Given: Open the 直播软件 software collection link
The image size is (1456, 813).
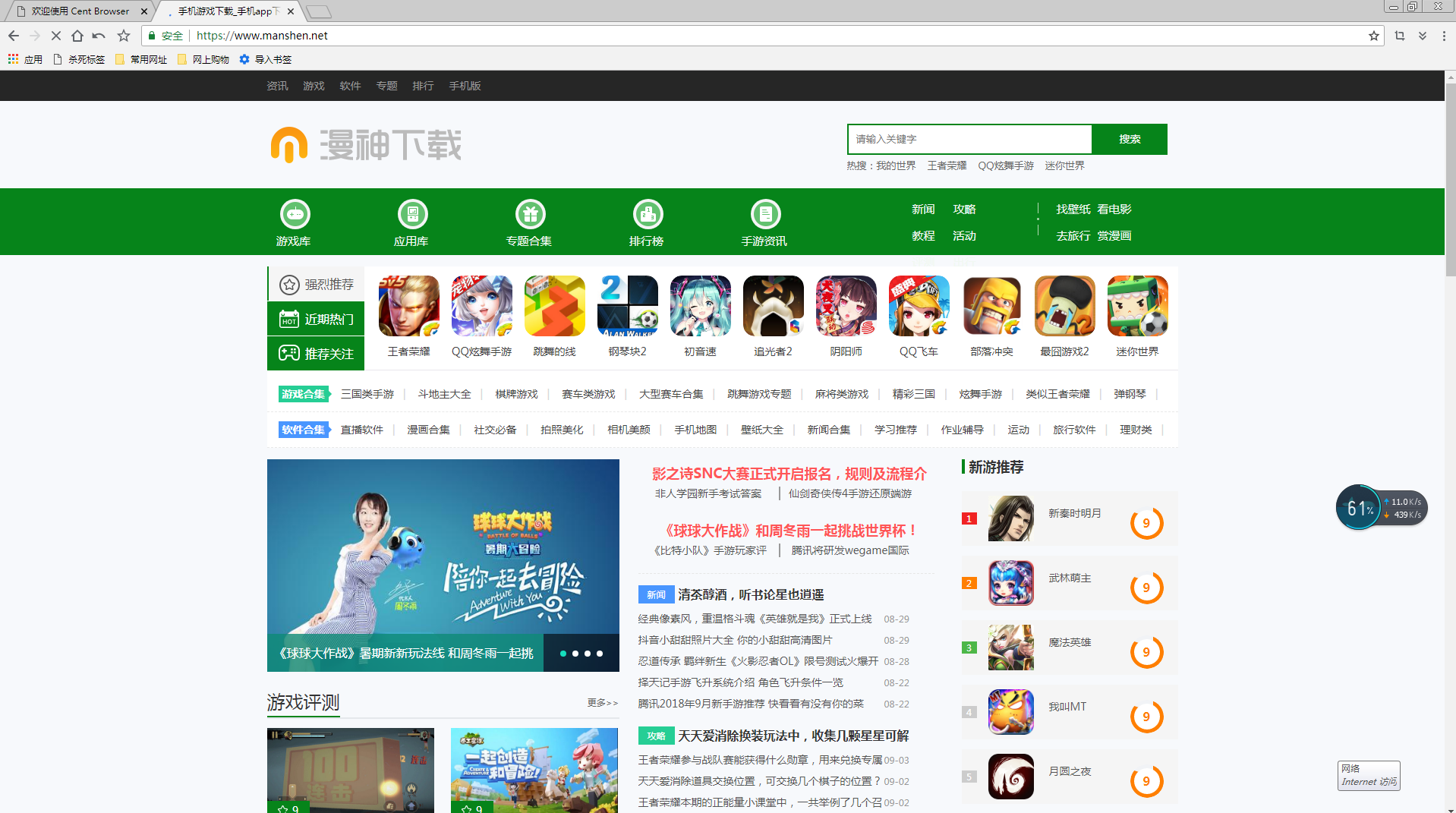Looking at the screenshot, I should tap(362, 430).
